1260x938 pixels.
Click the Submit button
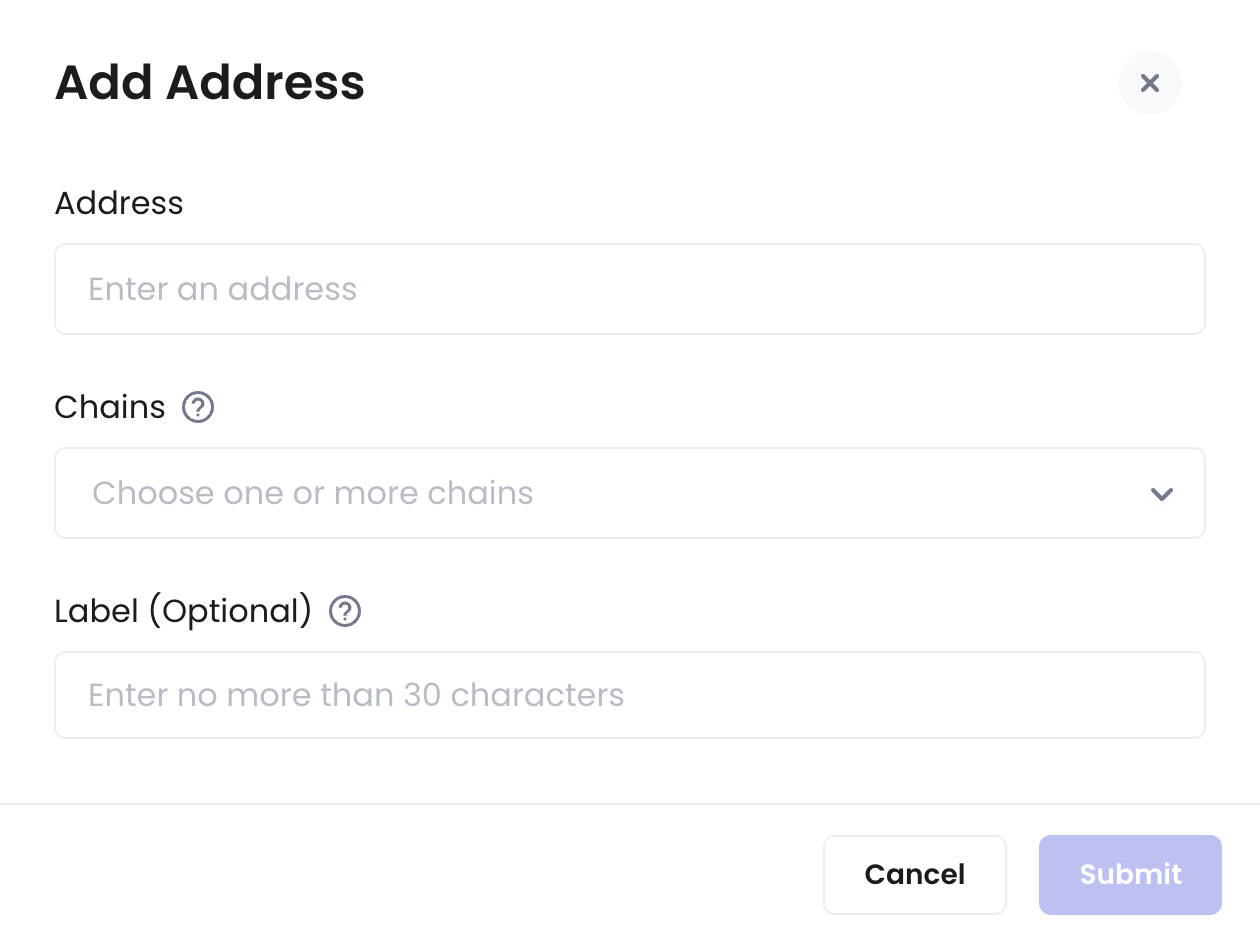click(x=1130, y=875)
